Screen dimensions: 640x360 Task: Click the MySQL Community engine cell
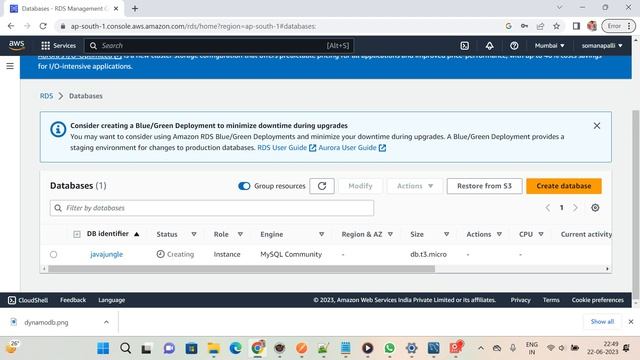(291, 254)
